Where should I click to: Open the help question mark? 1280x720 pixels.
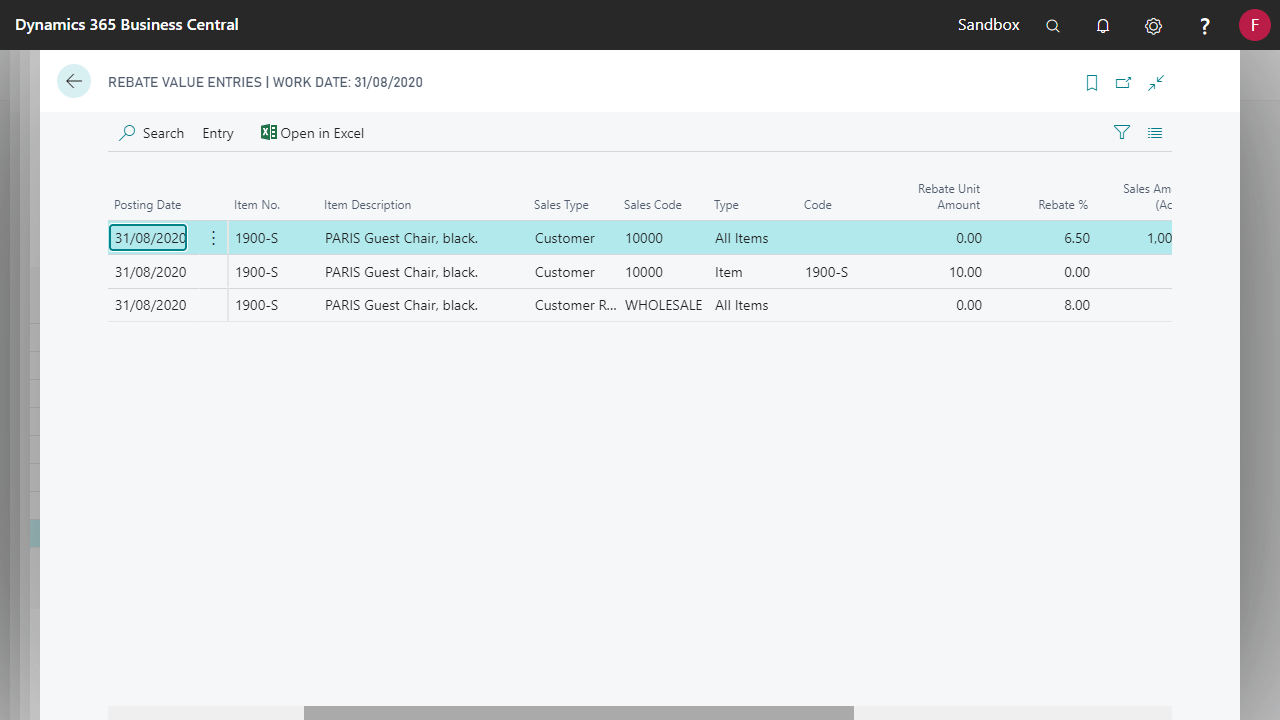[1205, 26]
